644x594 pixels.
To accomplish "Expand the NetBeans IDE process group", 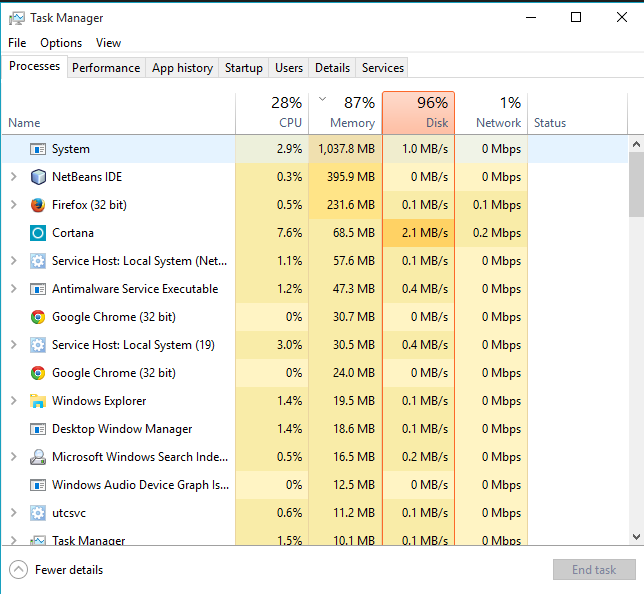I will pos(13,177).
